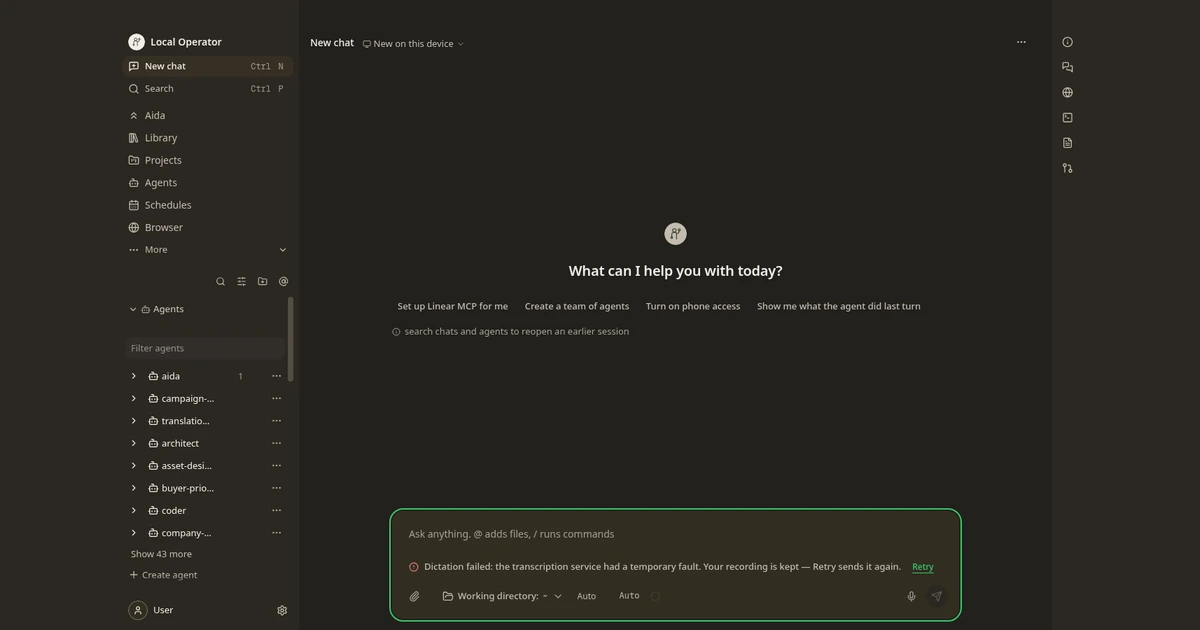
Task: Click the search icon above the agents list
Action: [x=221, y=282]
